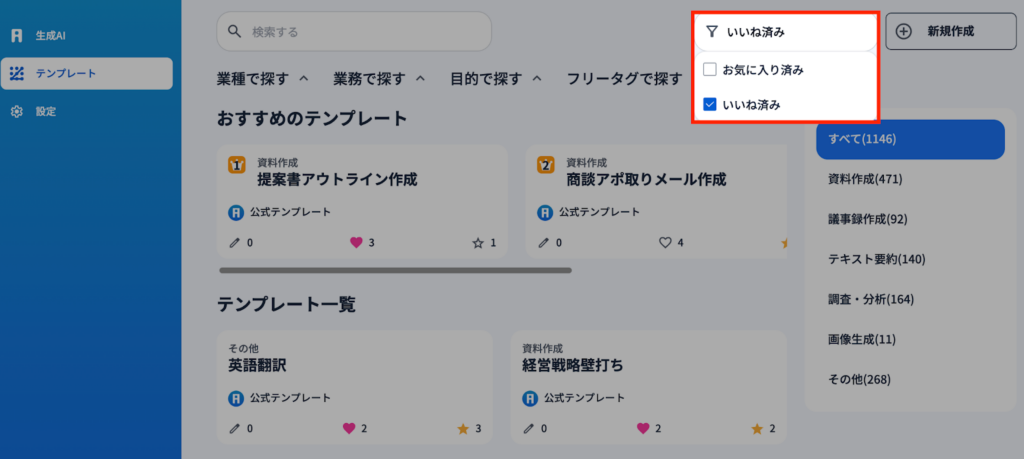Click the 新規作成 button
Screen dimensions: 1024x459
pyautogui.click(x=944, y=32)
